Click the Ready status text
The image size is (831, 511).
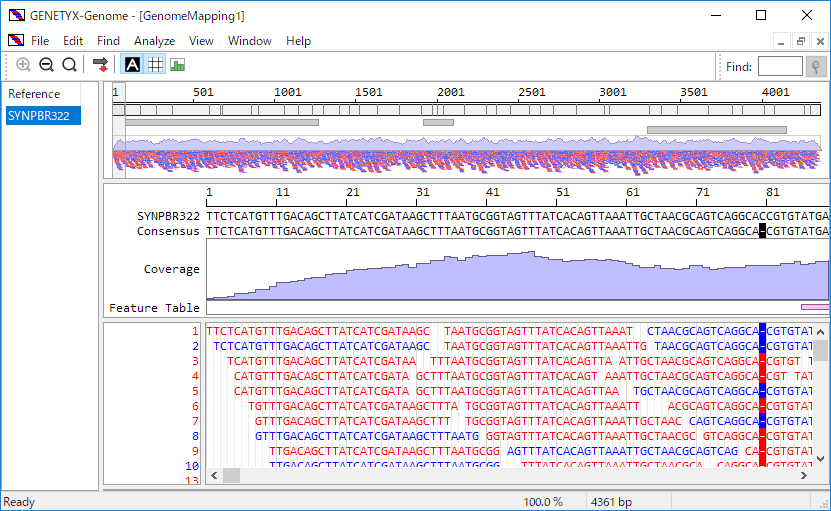(x=19, y=502)
